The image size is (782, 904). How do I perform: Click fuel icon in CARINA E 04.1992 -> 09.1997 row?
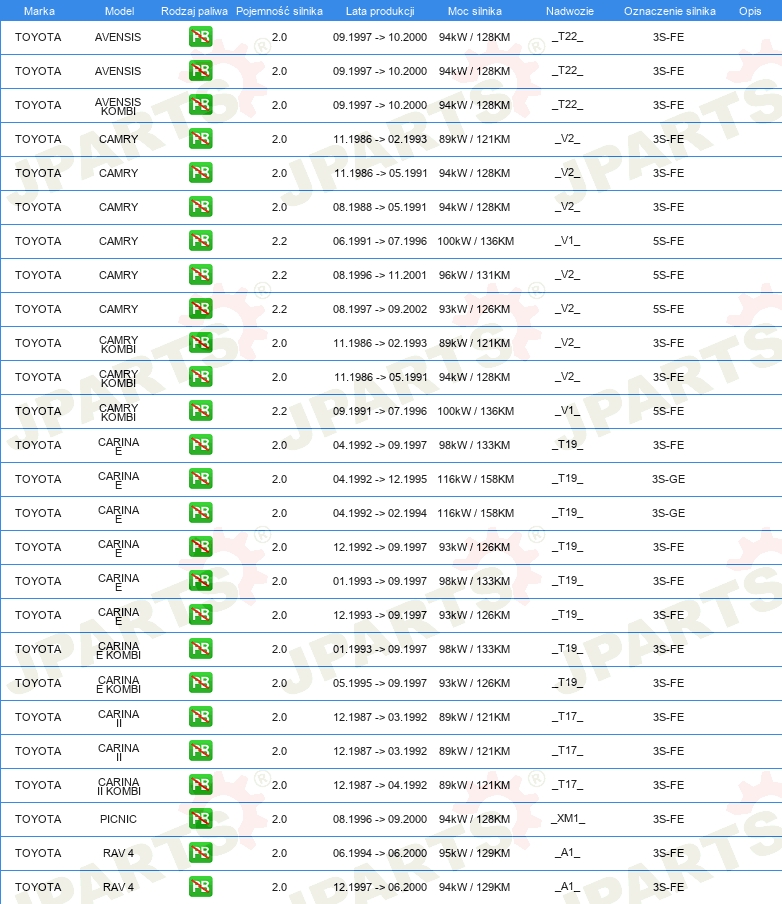point(201,445)
